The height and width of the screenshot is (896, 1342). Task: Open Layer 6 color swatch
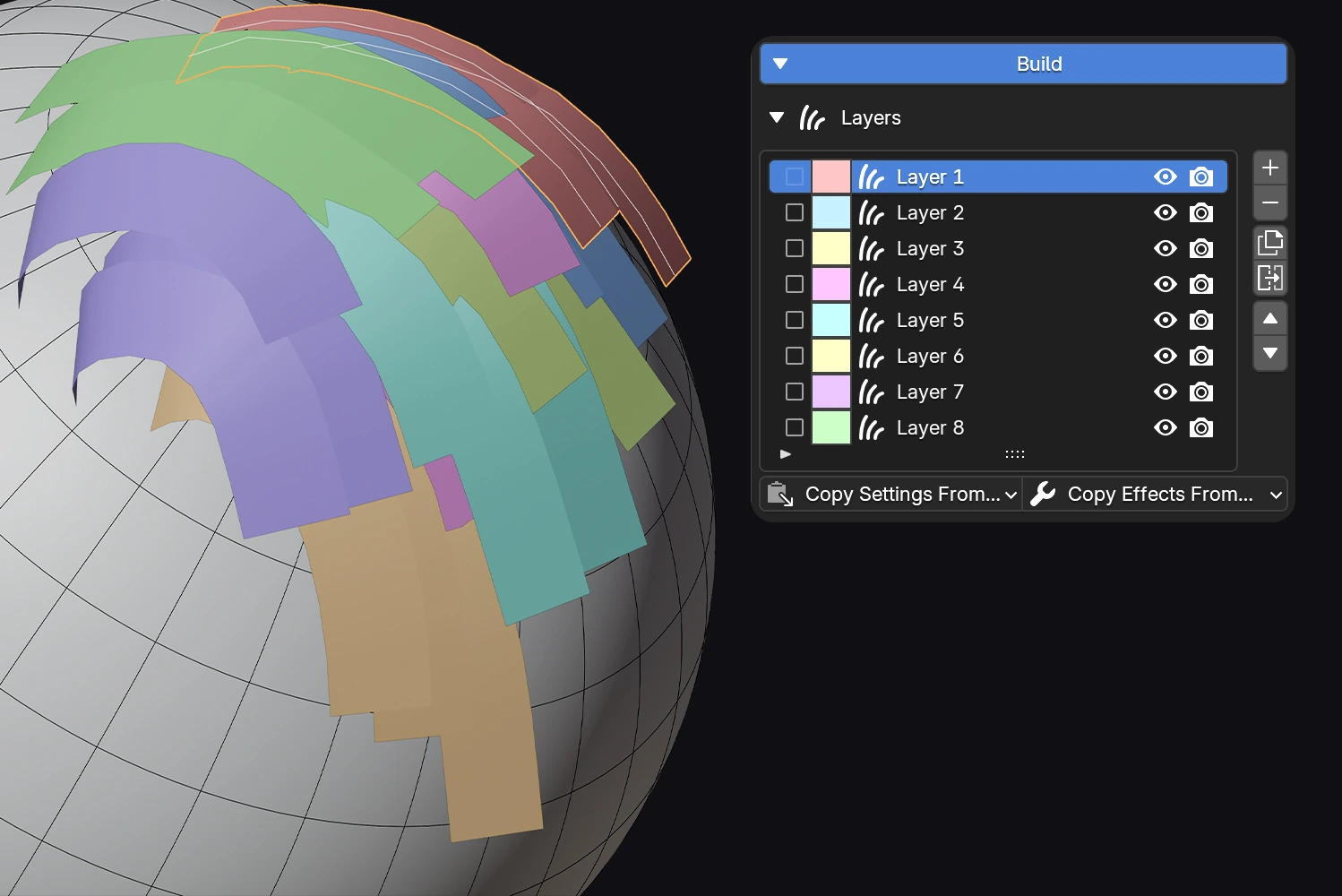pos(831,356)
